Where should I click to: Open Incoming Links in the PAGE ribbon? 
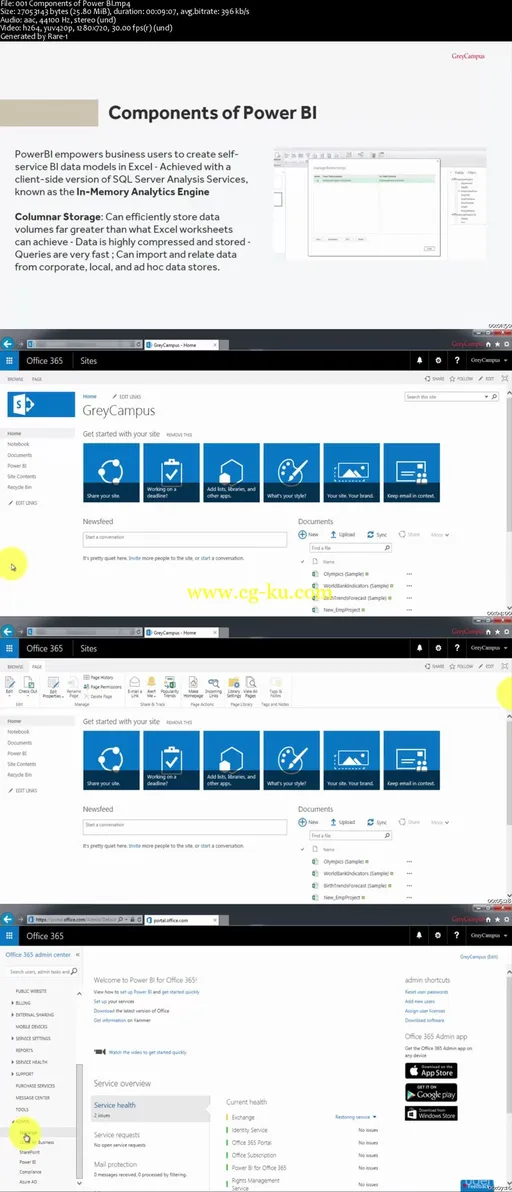(x=213, y=686)
